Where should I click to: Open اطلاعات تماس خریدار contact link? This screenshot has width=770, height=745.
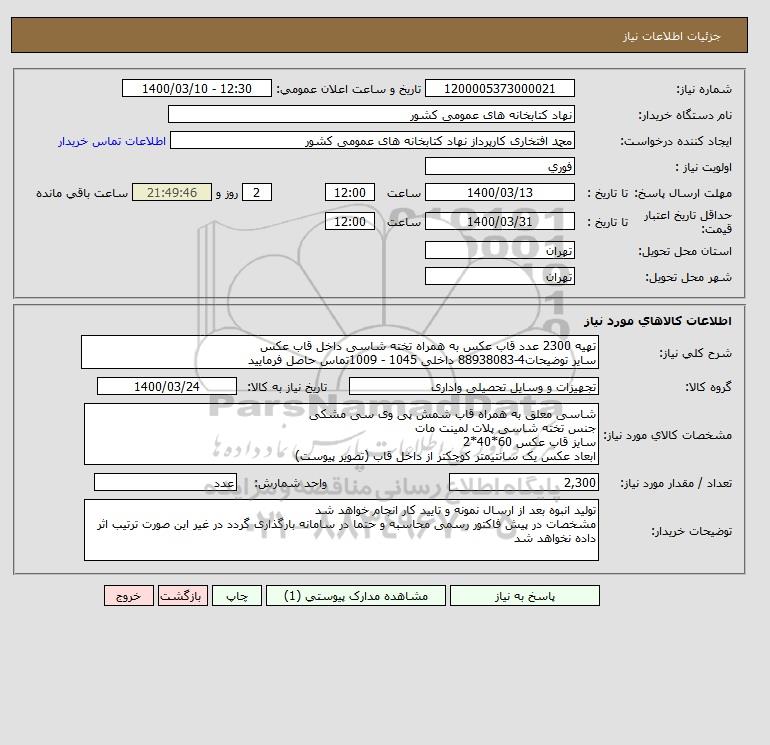pyautogui.click(x=112, y=141)
